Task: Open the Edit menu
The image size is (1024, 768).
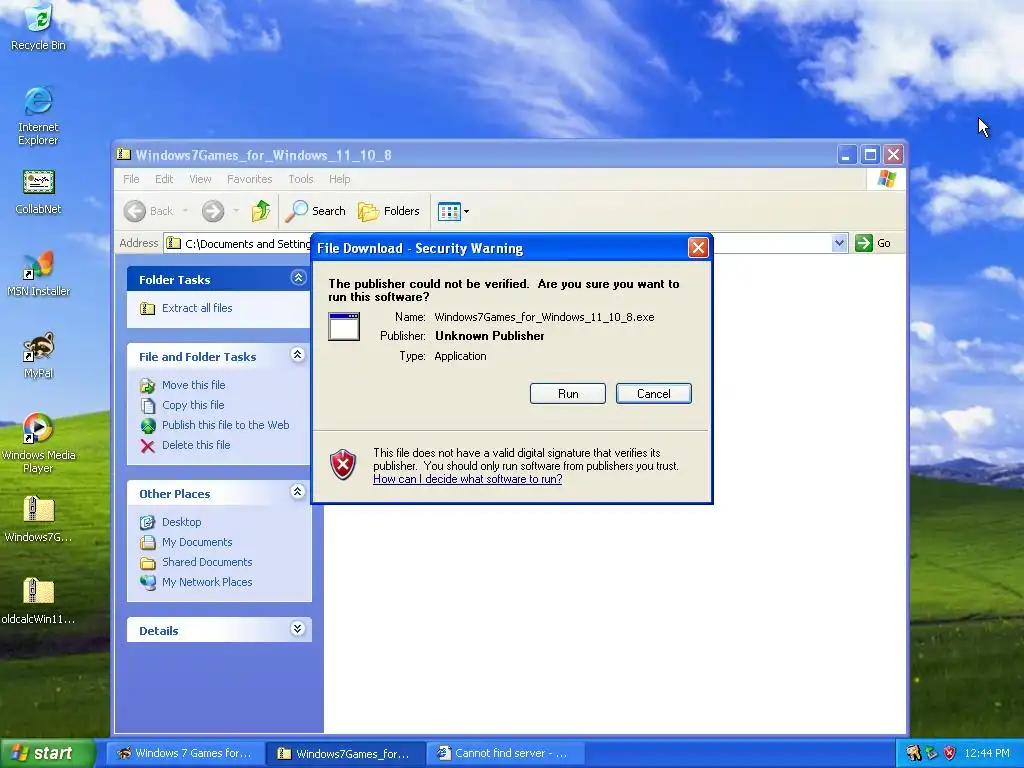Action: (x=164, y=179)
